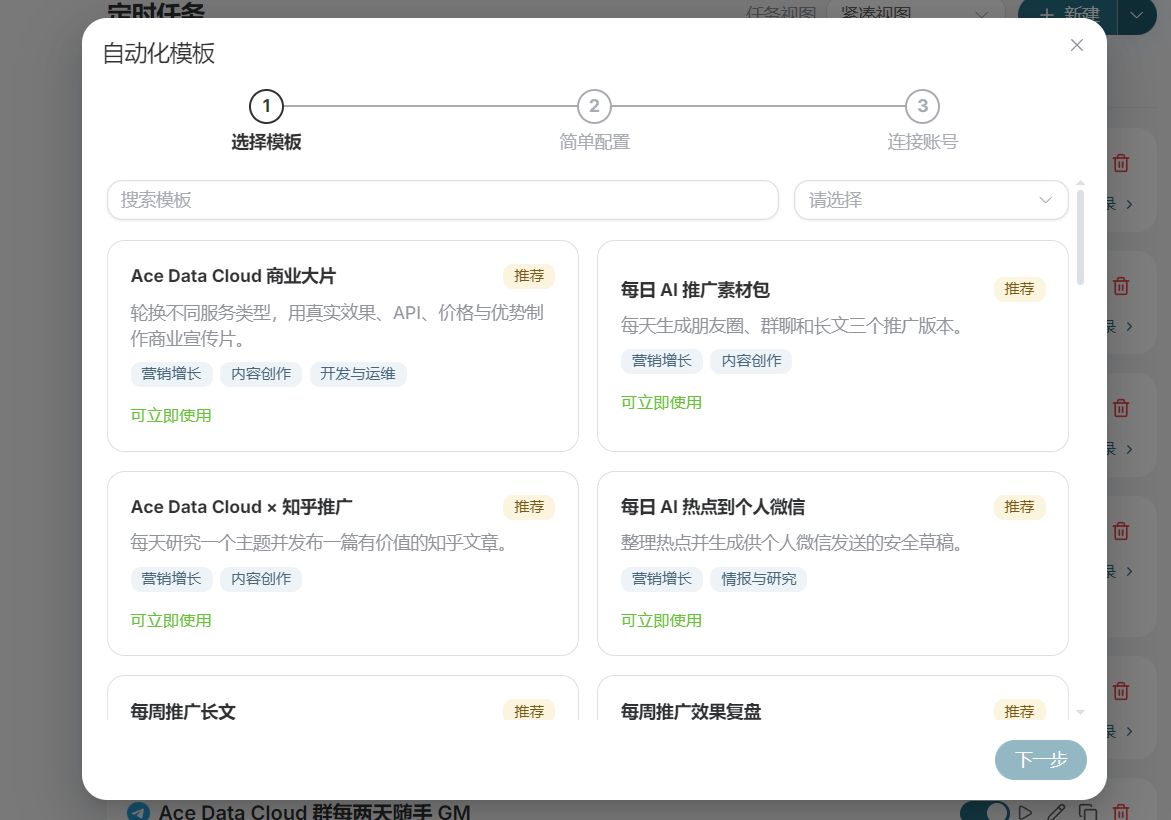Expand the arrow next to the 新建 button
The height and width of the screenshot is (820, 1171).
1136,15
